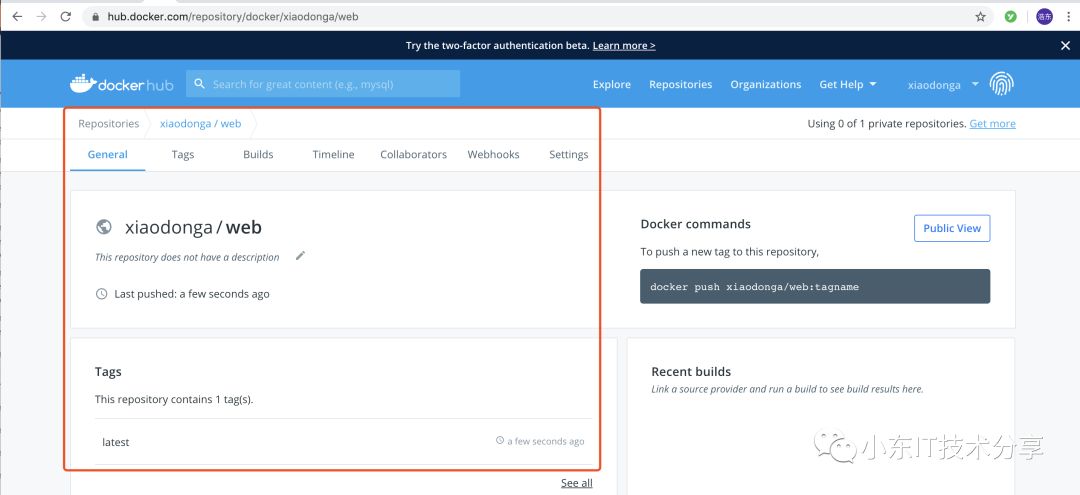Click the search magnifier icon

pos(200,83)
